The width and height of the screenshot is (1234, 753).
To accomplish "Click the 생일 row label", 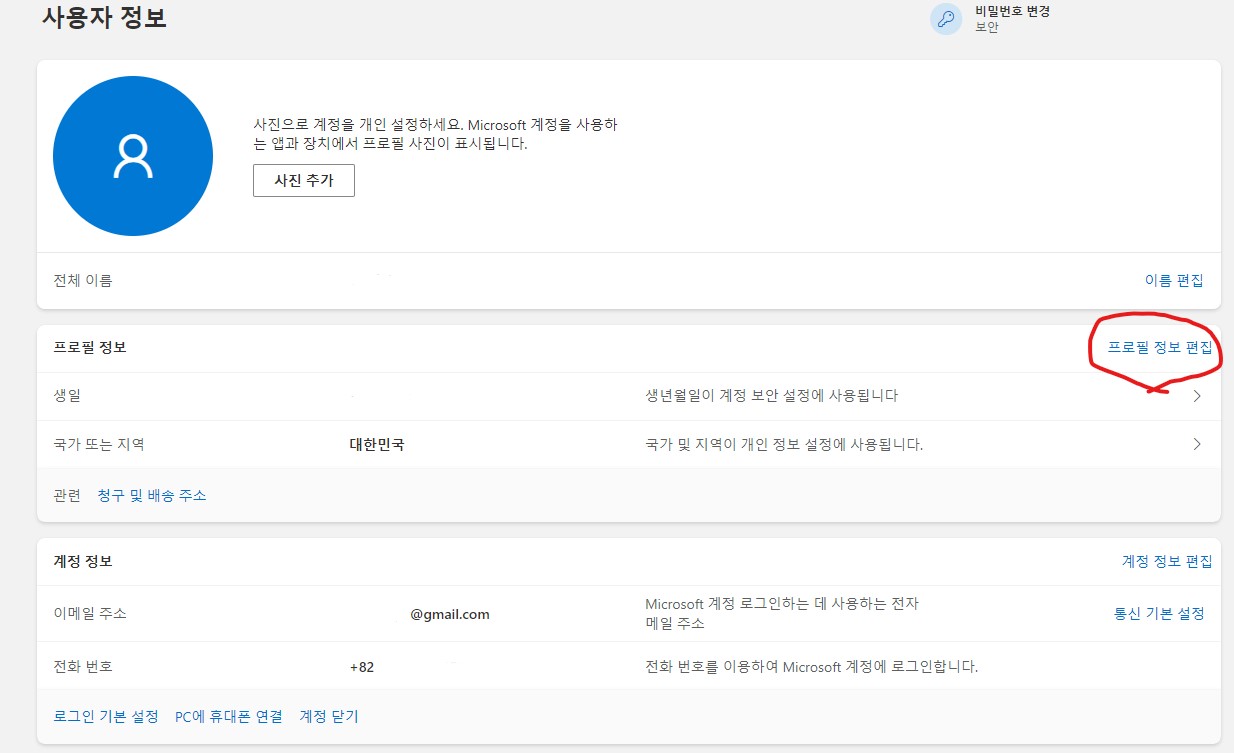I will click(67, 396).
